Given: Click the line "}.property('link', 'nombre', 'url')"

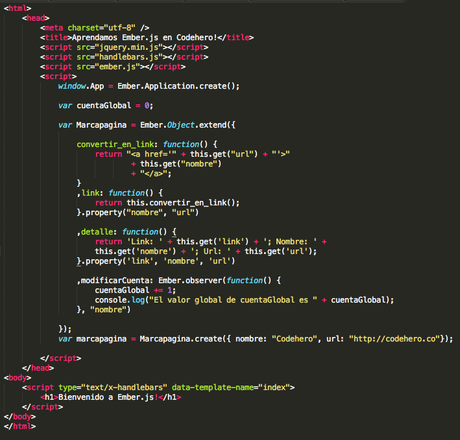Looking at the screenshot, I should [x=156, y=261].
